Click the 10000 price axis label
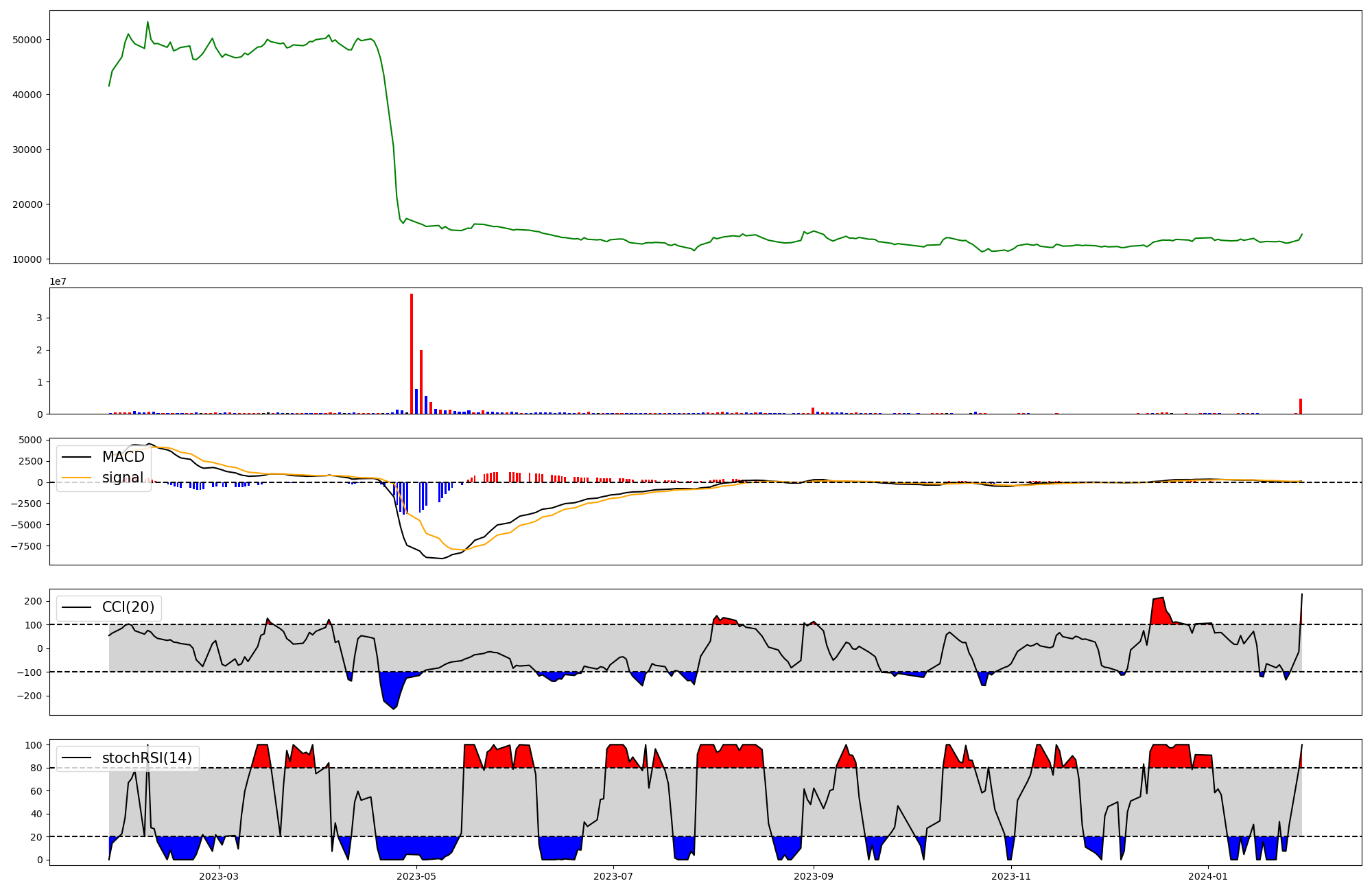The image size is (1372, 892). point(27,259)
